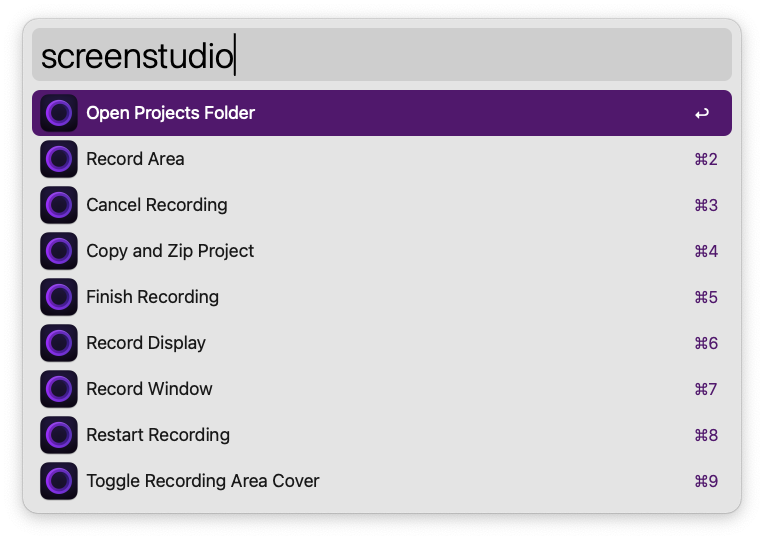Click the icon beside Record Window
The width and height of the screenshot is (764, 540).
(x=59, y=389)
